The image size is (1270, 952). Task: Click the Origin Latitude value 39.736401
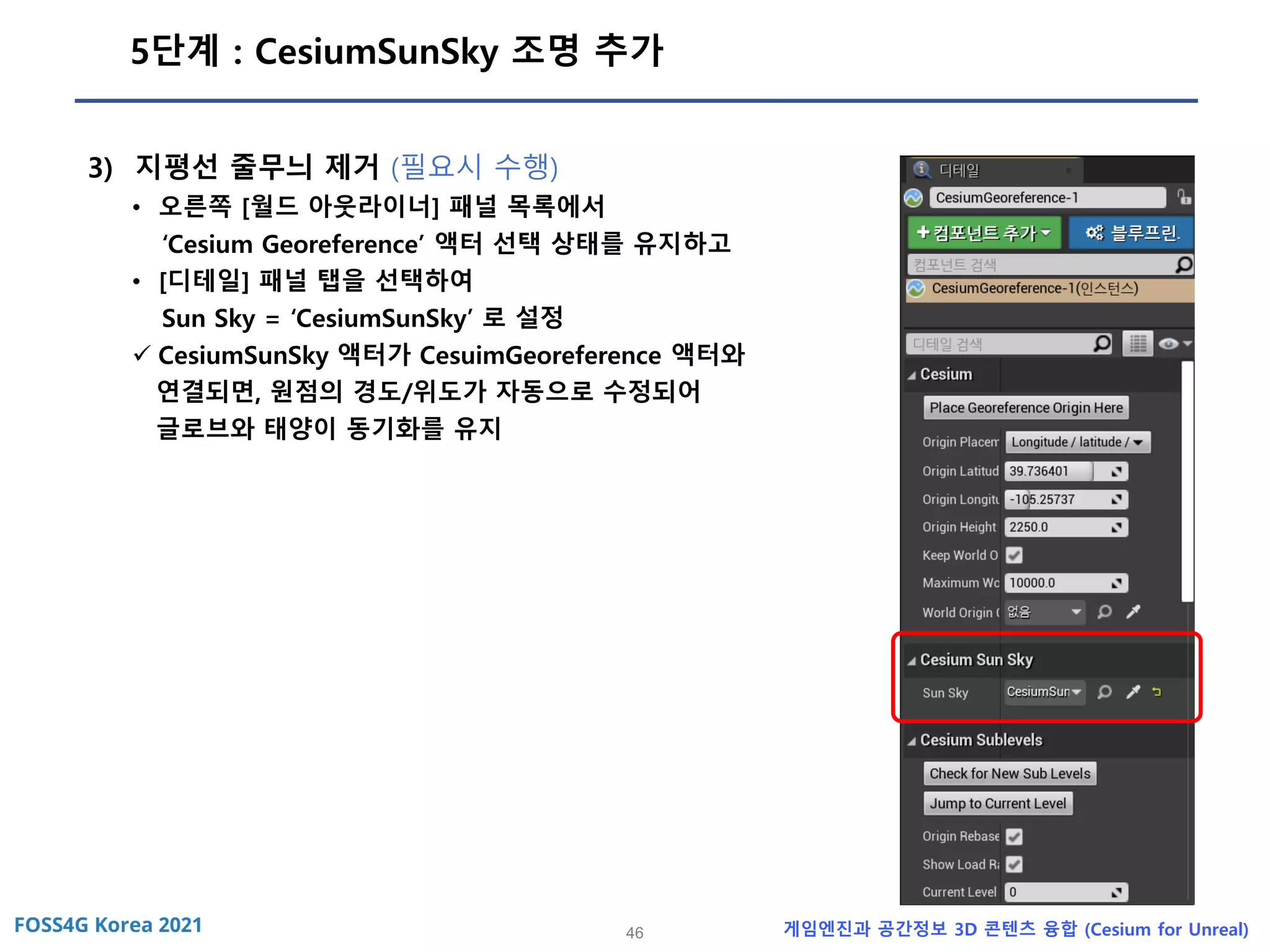pyautogui.click(x=1049, y=471)
